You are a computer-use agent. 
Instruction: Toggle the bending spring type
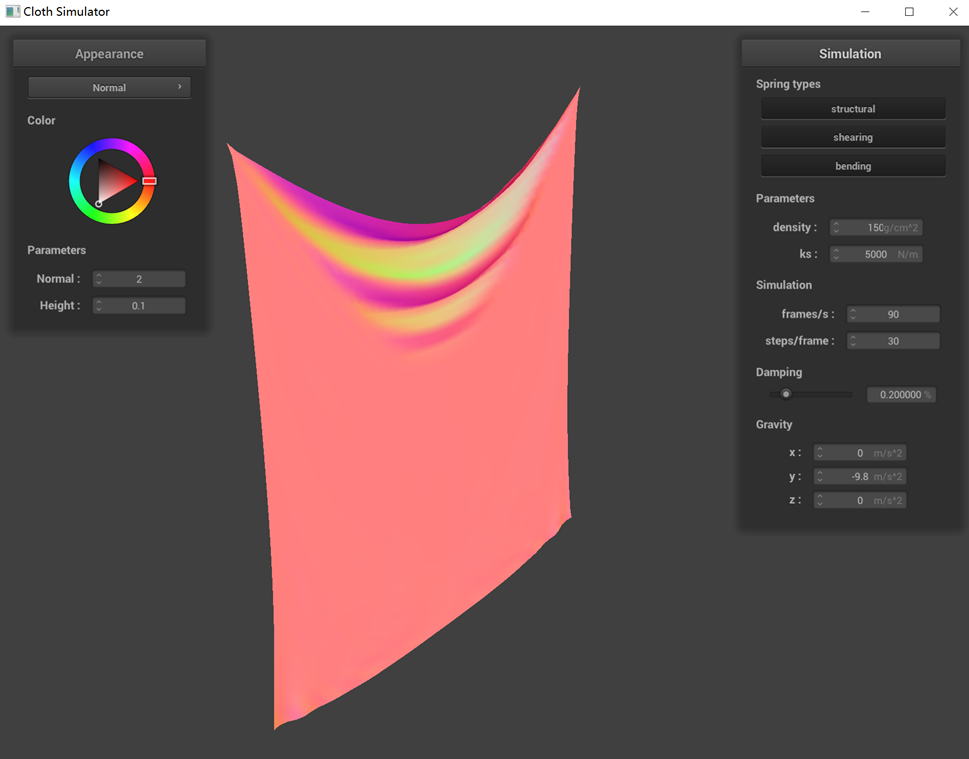853,166
